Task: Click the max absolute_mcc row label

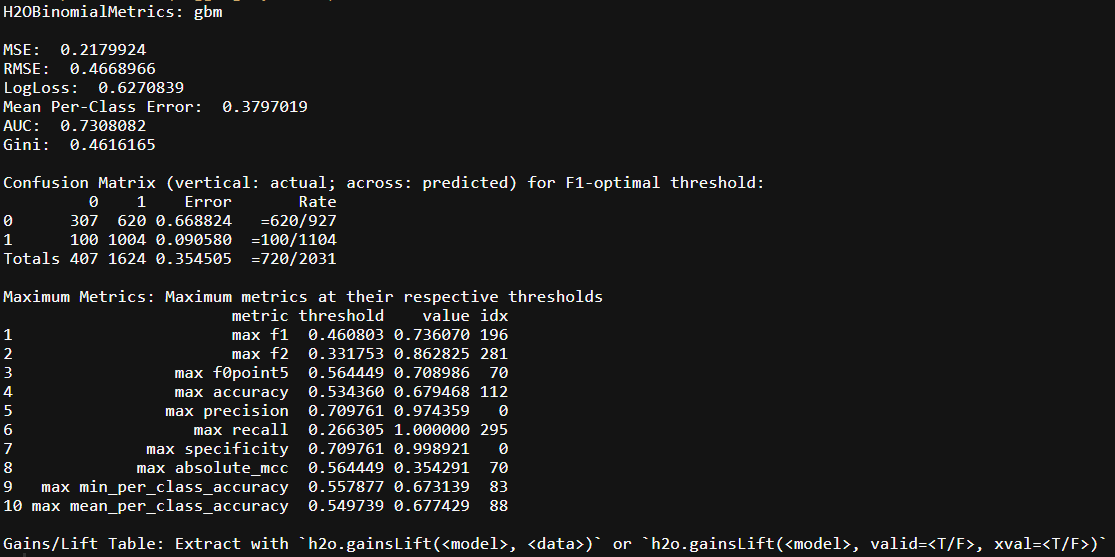Action: pos(213,467)
